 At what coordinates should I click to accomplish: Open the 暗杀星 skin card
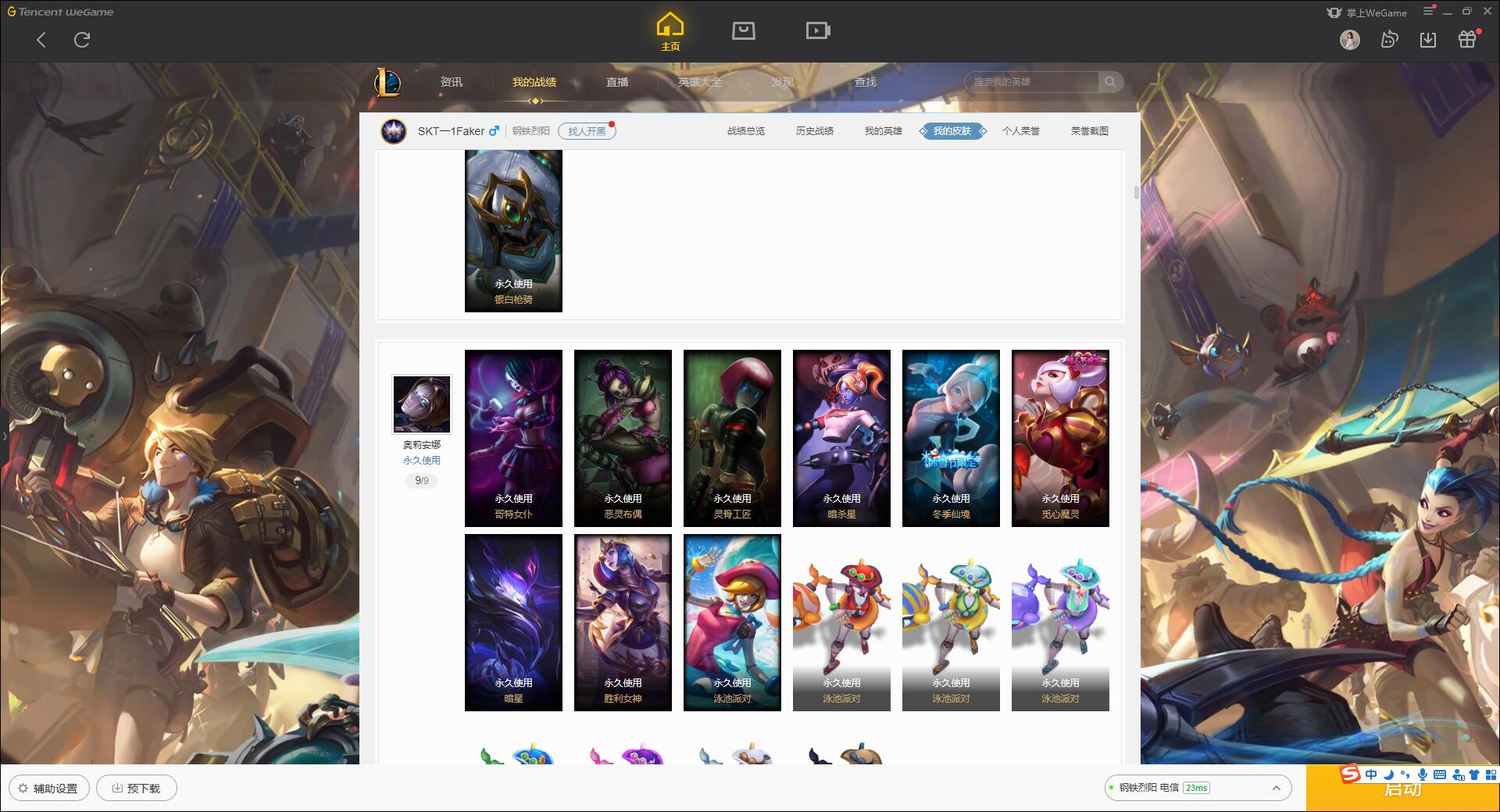tap(841, 438)
